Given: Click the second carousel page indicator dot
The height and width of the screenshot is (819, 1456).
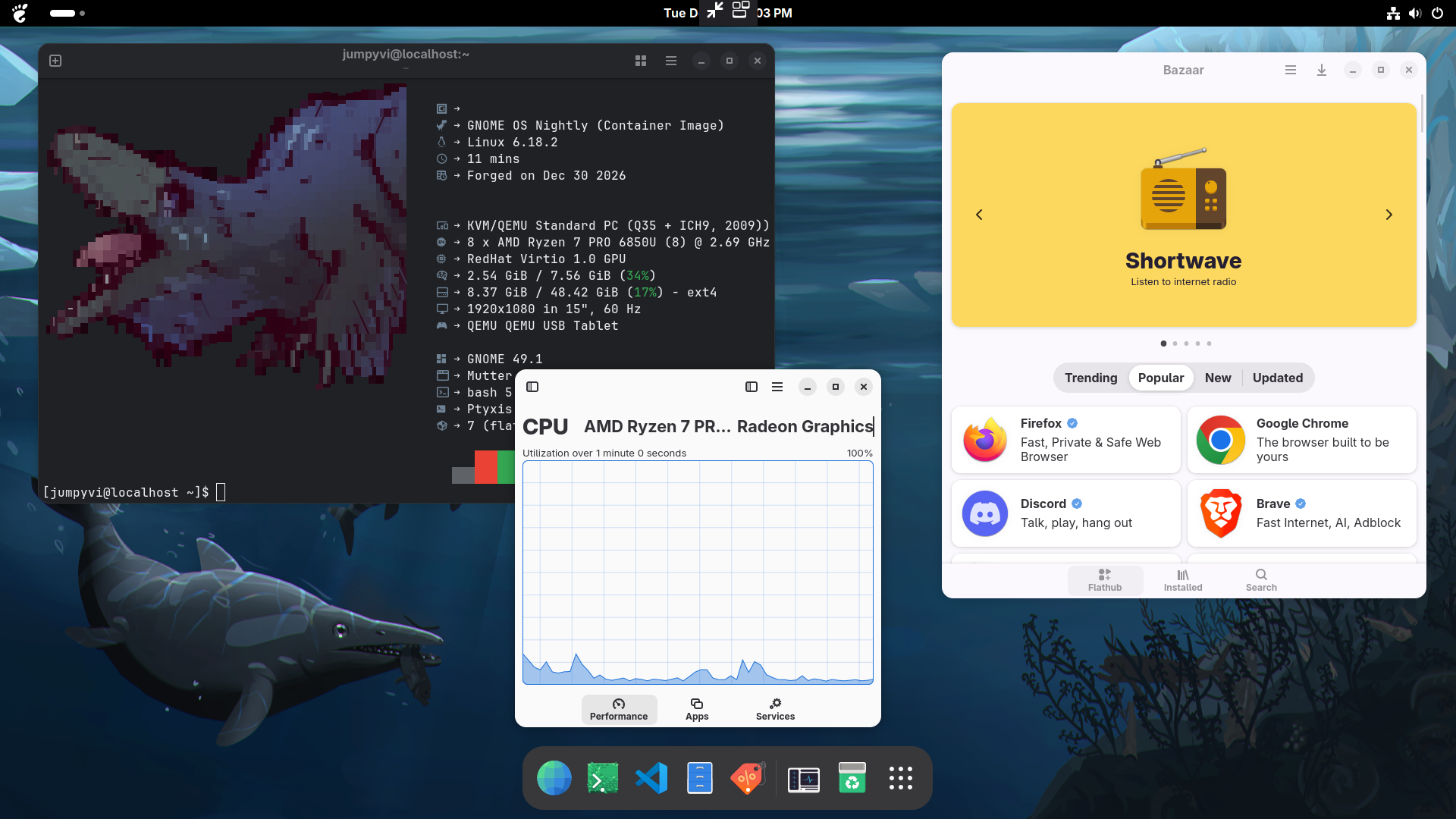Looking at the screenshot, I should pos(1175,343).
